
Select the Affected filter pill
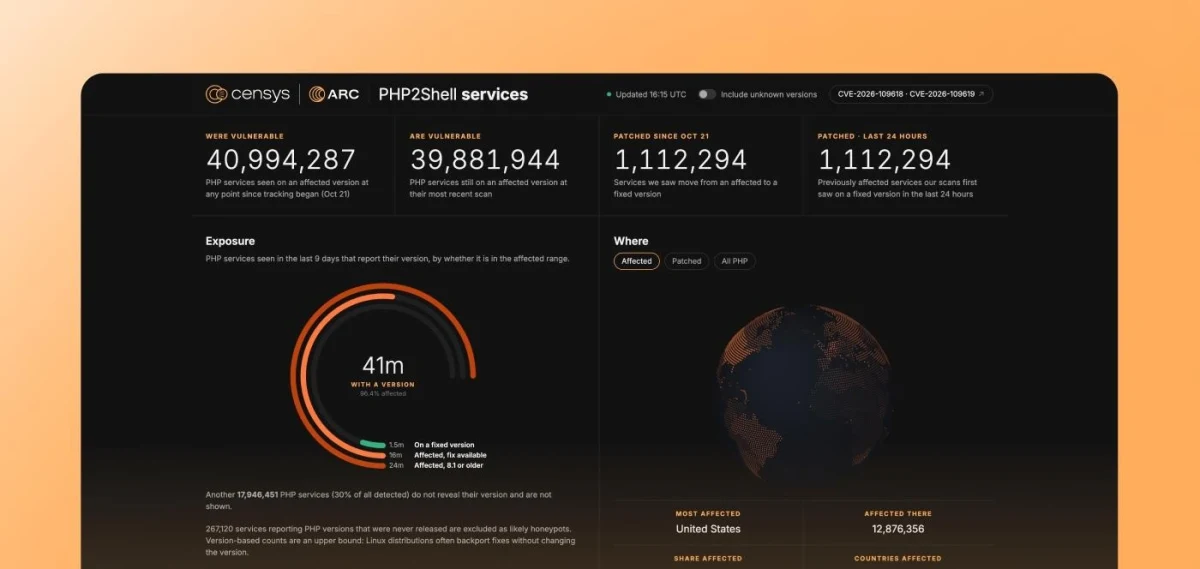[636, 261]
